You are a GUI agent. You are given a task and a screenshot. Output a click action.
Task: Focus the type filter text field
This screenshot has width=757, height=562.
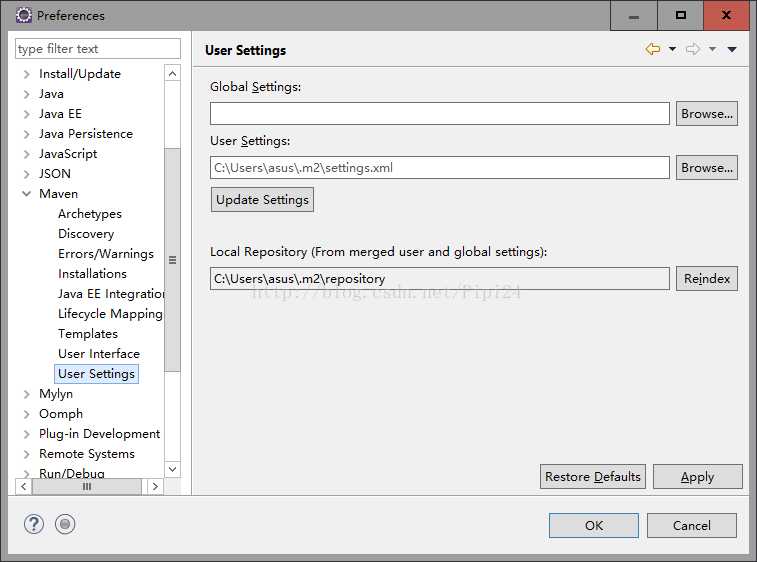(98, 49)
